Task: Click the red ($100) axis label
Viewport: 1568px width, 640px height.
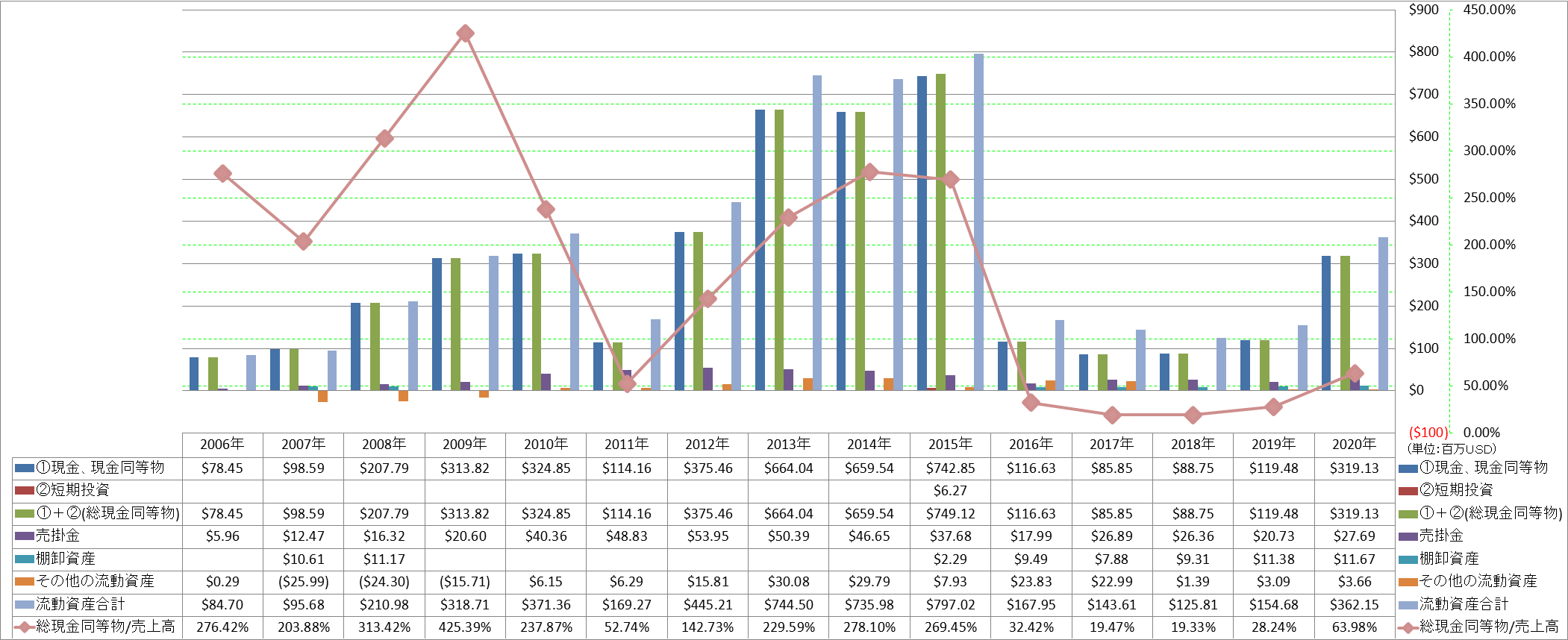Action: [1428, 433]
